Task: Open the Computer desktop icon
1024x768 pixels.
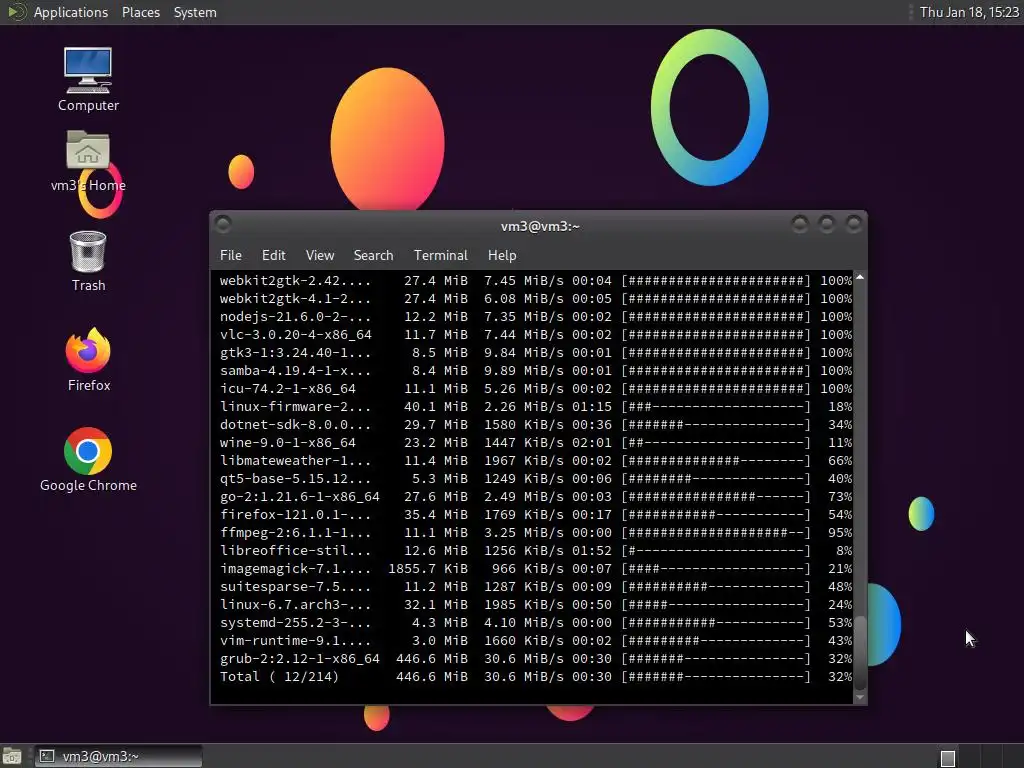Action: [x=88, y=79]
